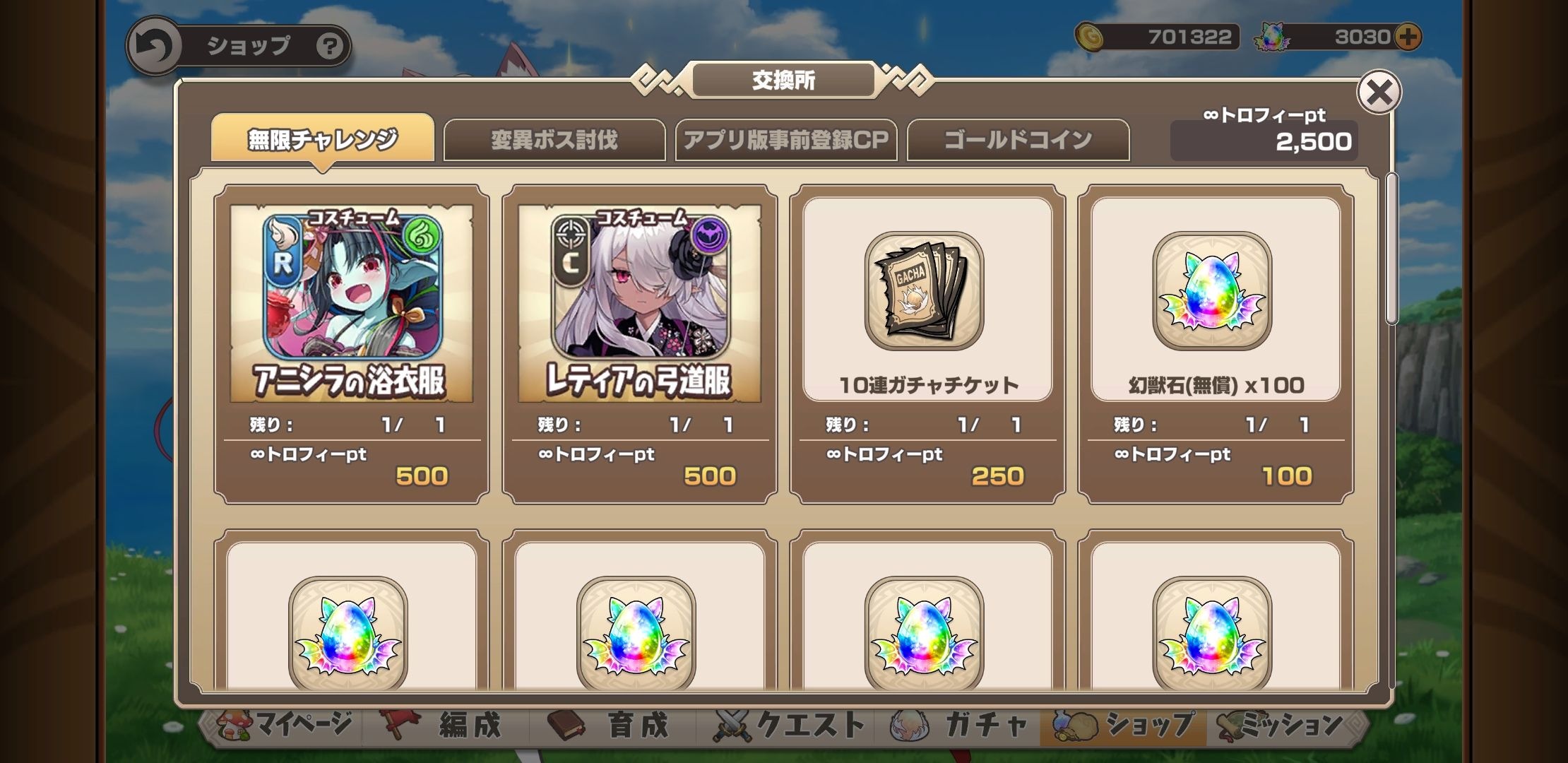This screenshot has width=1568, height=763.
Task: Open ガチャ from the bottom navigation
Action: tap(960, 725)
